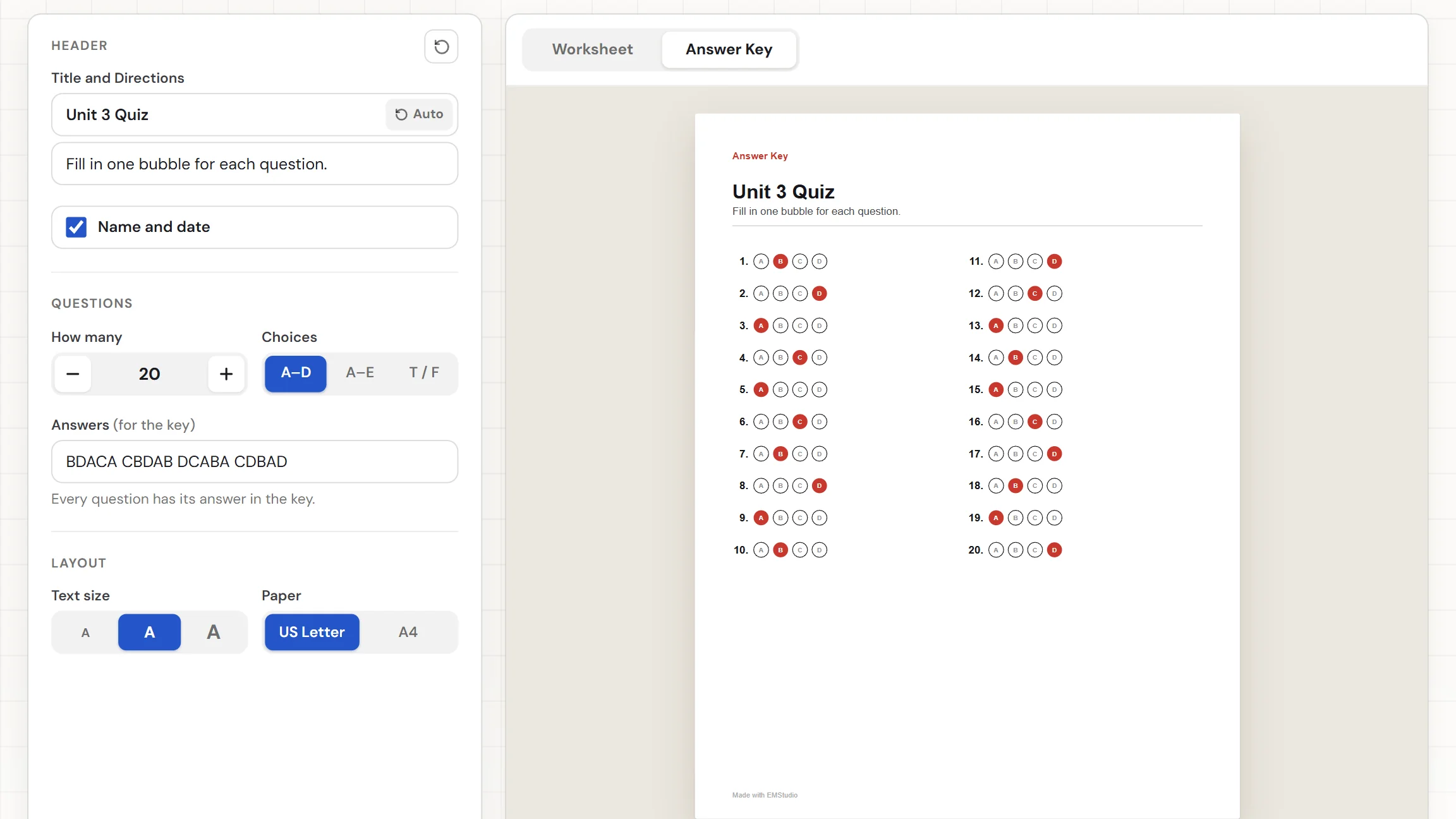Click the empty D bubble for question 19
Screen dimensions: 1456x819
pyautogui.click(x=1054, y=518)
